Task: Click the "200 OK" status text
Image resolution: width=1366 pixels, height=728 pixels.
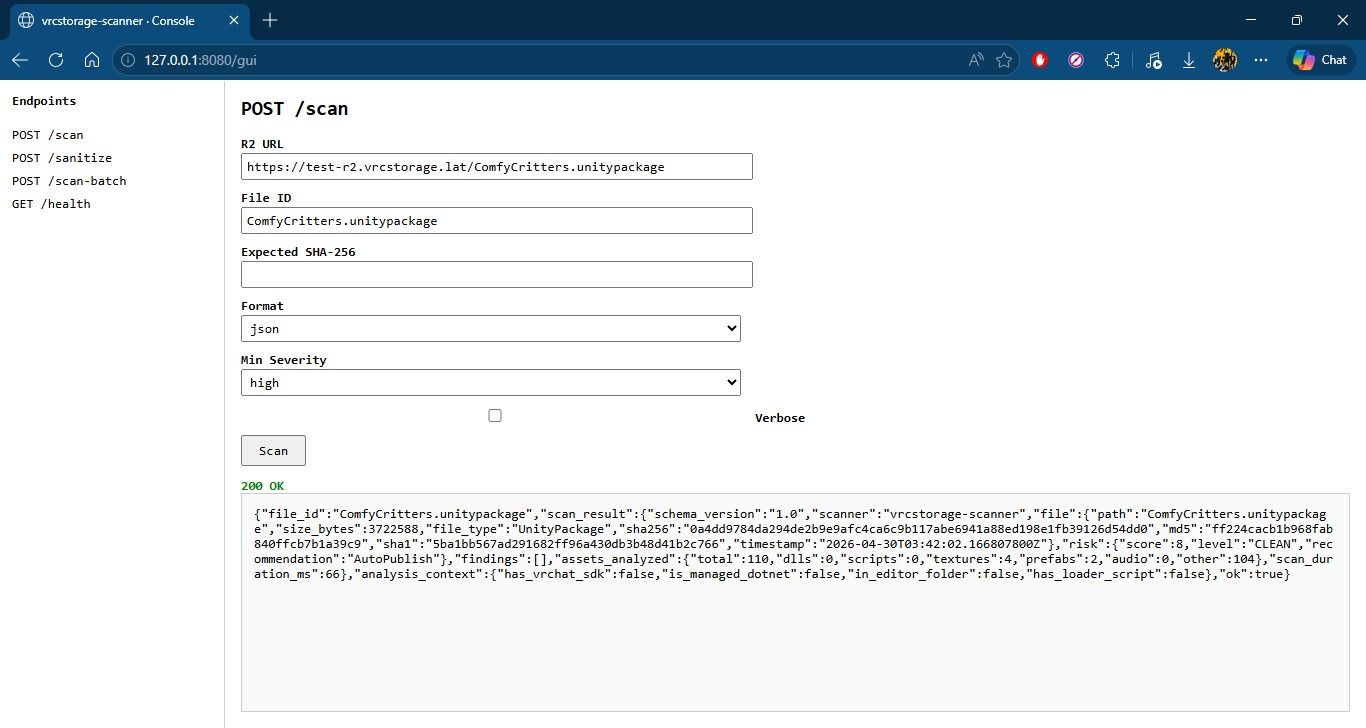Action: pos(263,486)
